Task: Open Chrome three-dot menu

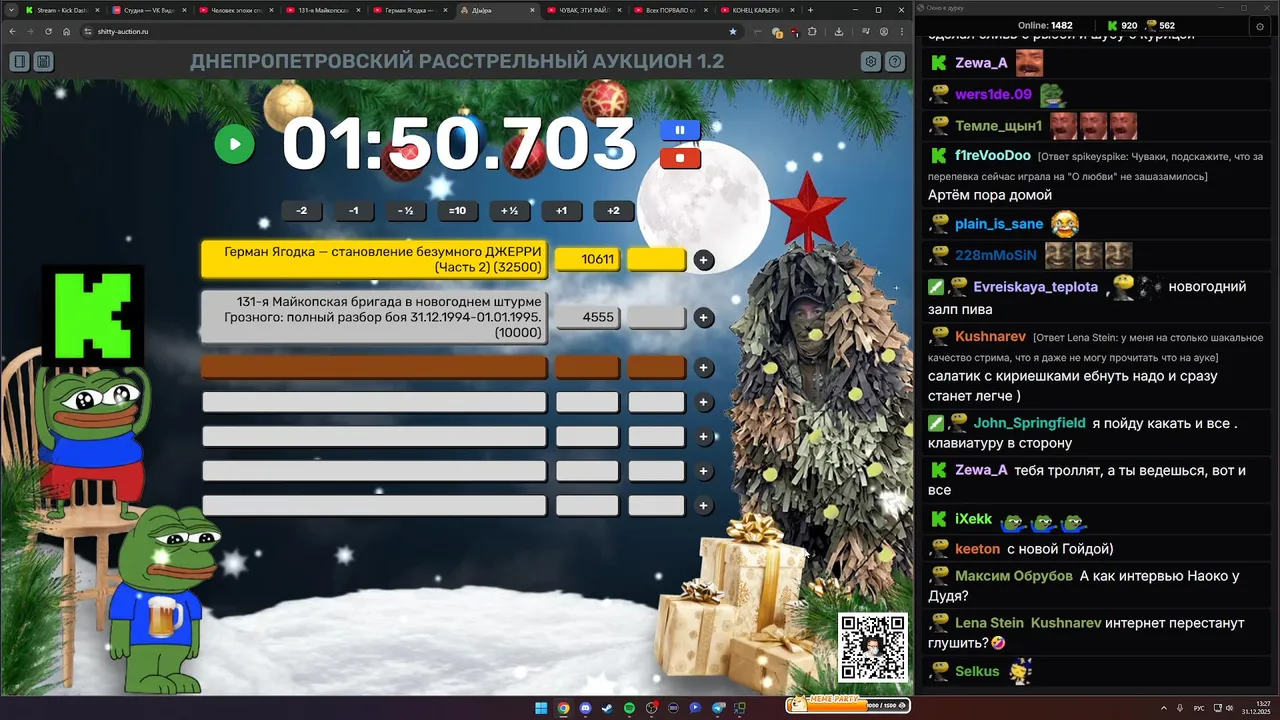Action: (903, 31)
